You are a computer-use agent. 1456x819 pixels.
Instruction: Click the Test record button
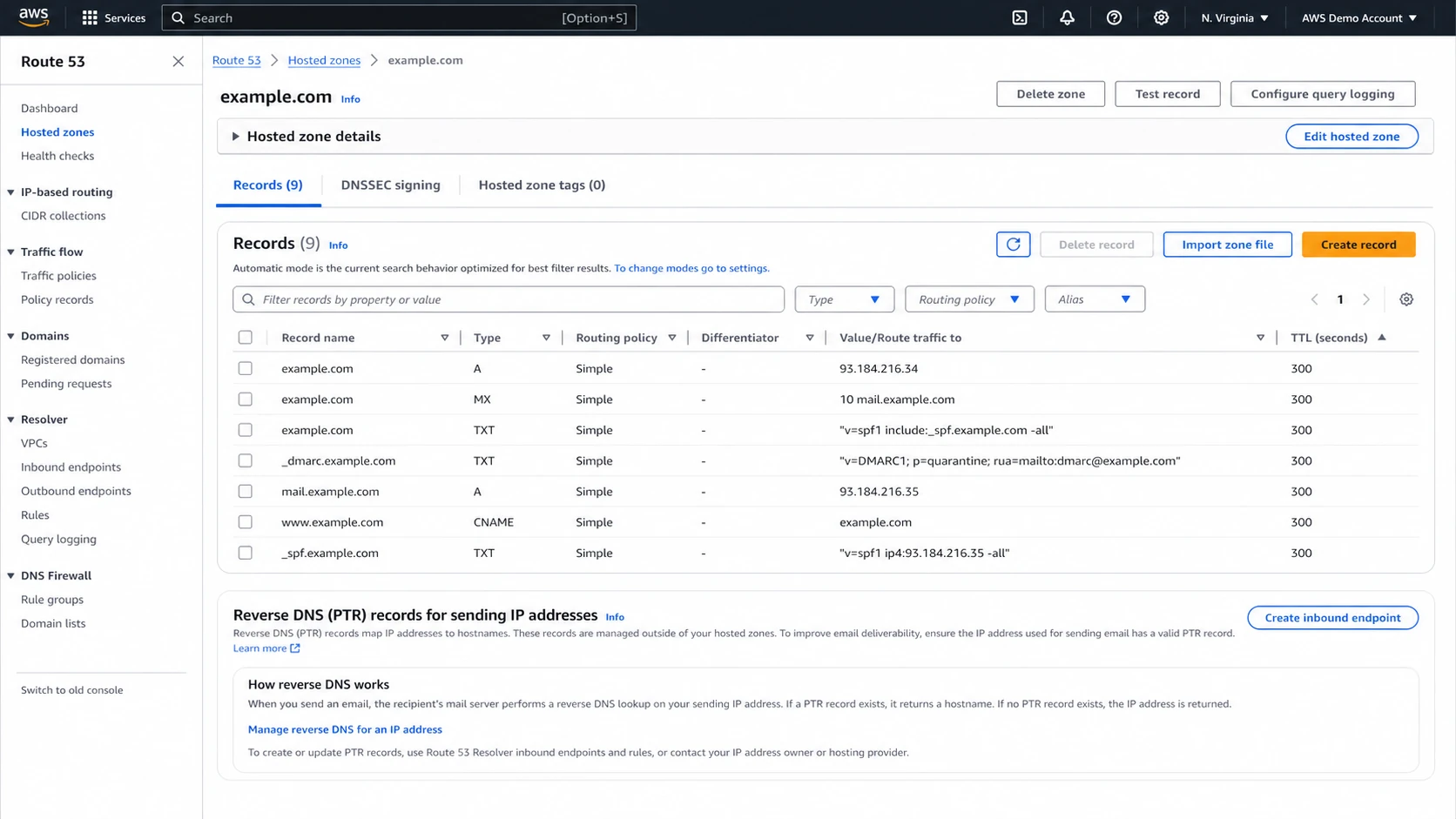[x=1167, y=94]
